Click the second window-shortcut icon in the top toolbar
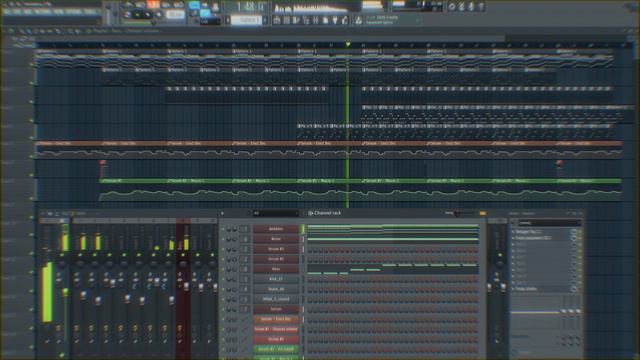Screen dimensions: 640x360 (x=287, y=20)
